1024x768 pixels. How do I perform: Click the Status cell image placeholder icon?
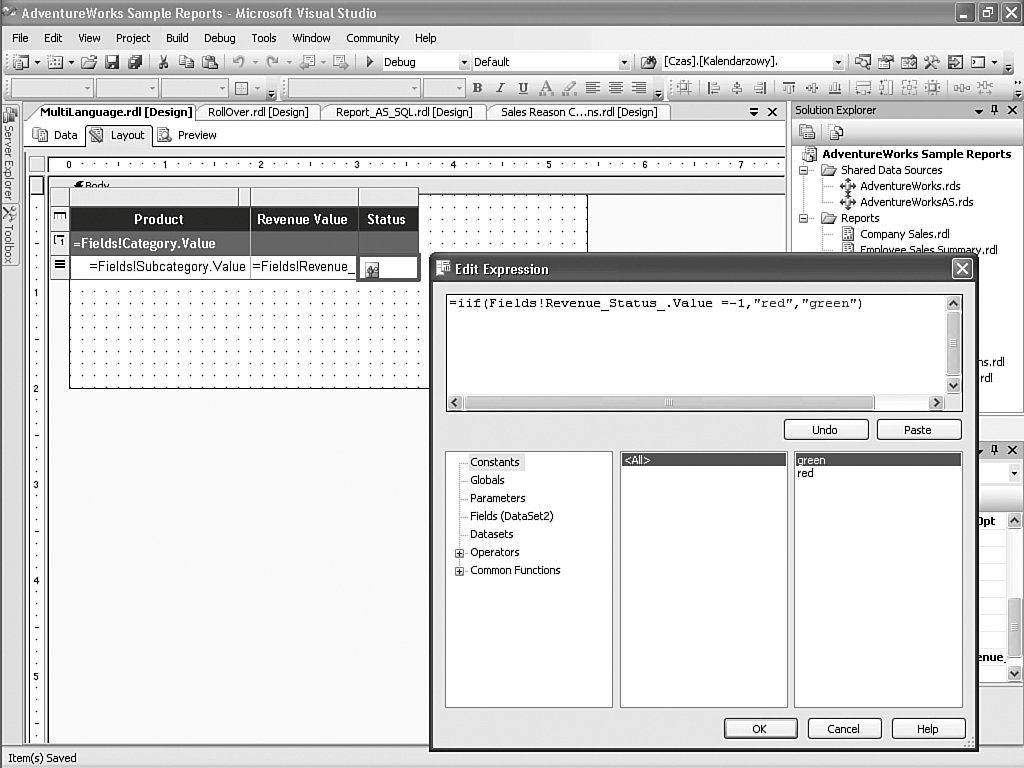coord(372,270)
